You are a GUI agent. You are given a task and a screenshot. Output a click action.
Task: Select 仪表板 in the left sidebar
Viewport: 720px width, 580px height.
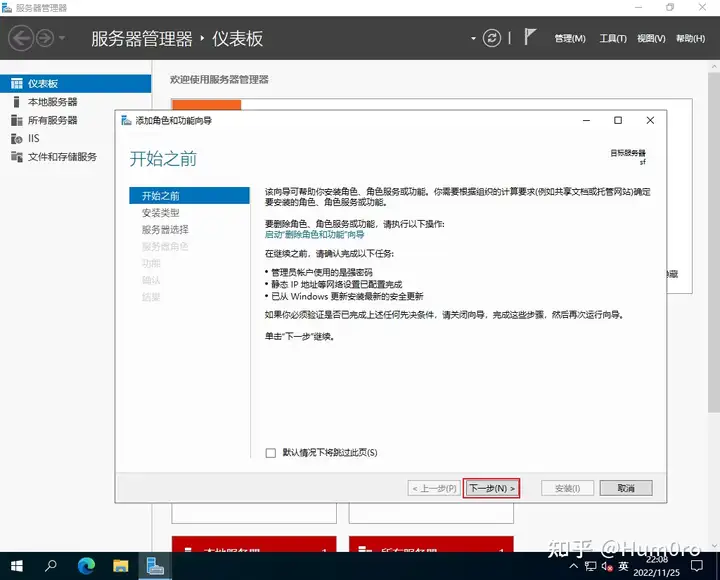[75, 84]
